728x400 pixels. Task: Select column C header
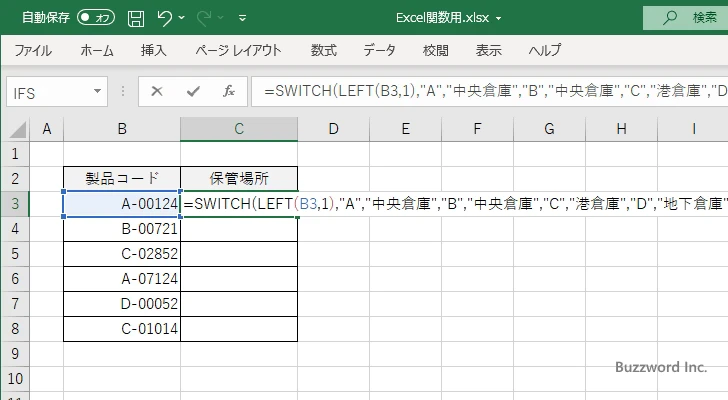[239, 129]
